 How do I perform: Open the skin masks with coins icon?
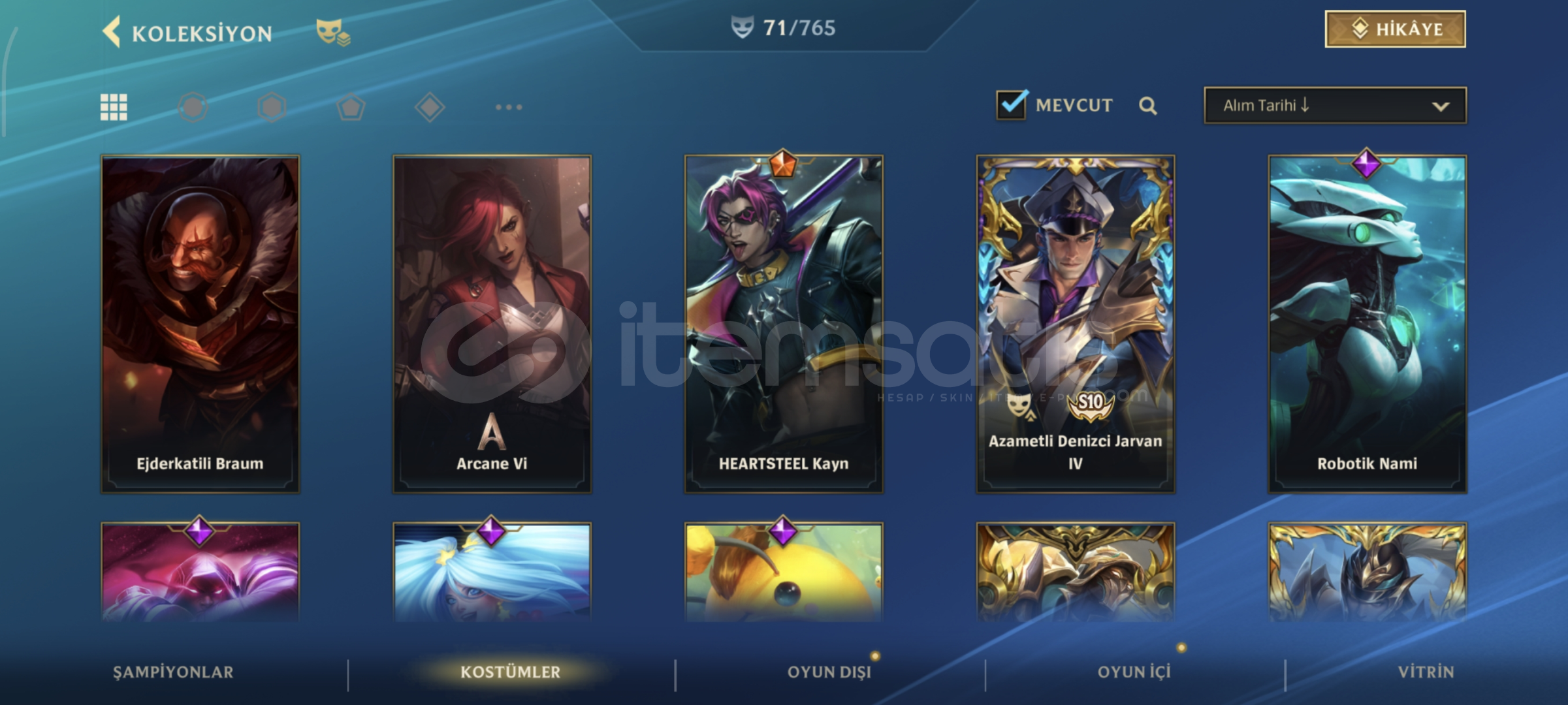click(333, 32)
